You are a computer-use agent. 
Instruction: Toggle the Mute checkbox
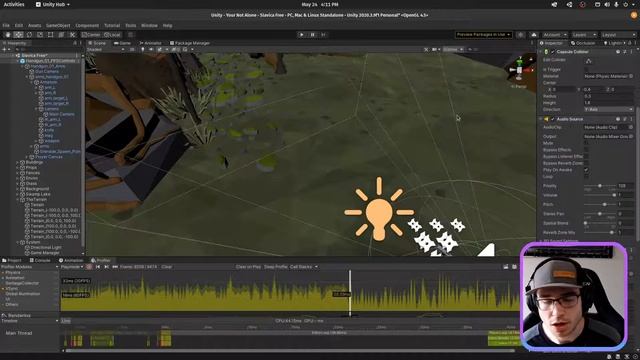pyautogui.click(x=587, y=143)
